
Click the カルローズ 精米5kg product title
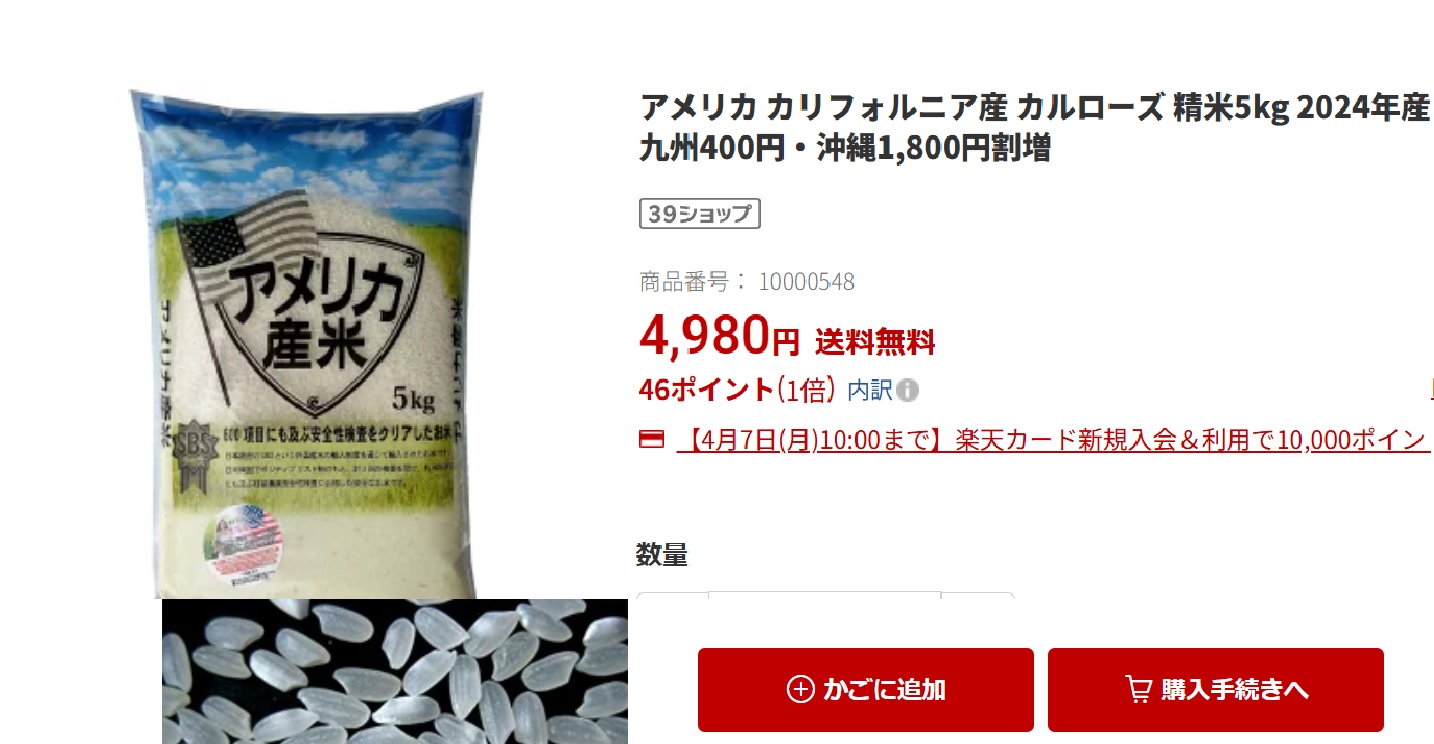click(x=1035, y=128)
